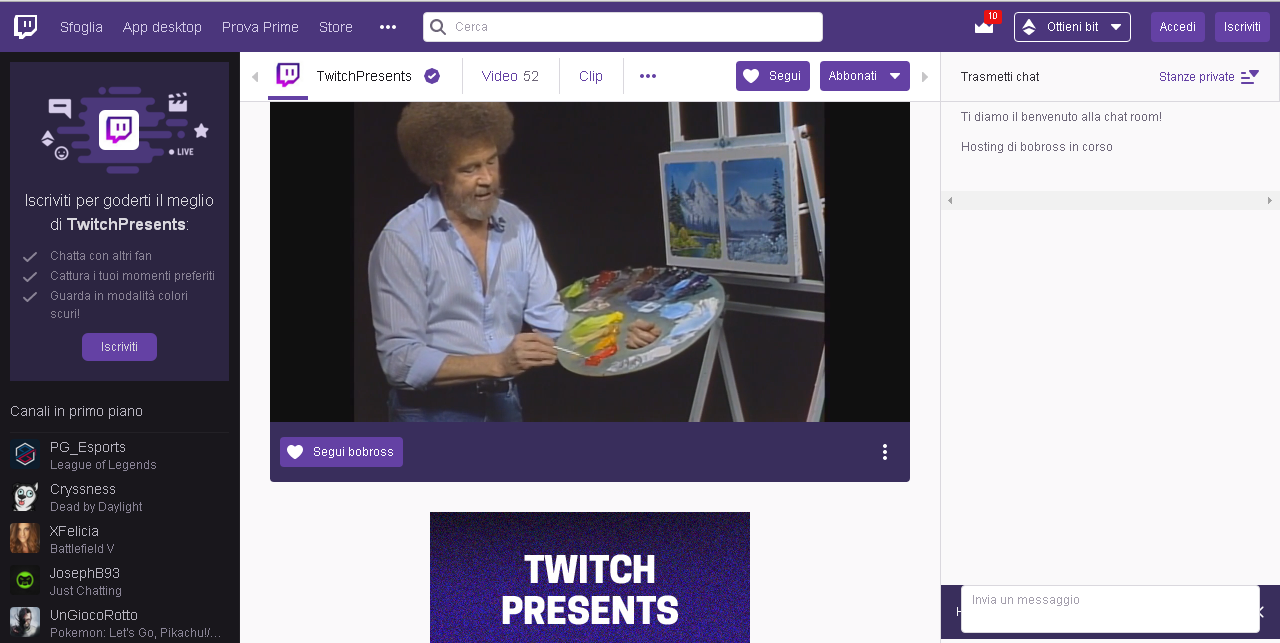Click the Segui bobross button

coord(341,452)
